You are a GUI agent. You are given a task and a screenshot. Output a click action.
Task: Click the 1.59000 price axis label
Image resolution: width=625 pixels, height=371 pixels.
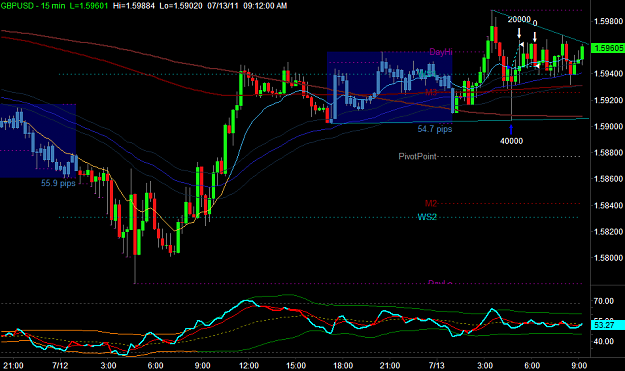(608, 126)
